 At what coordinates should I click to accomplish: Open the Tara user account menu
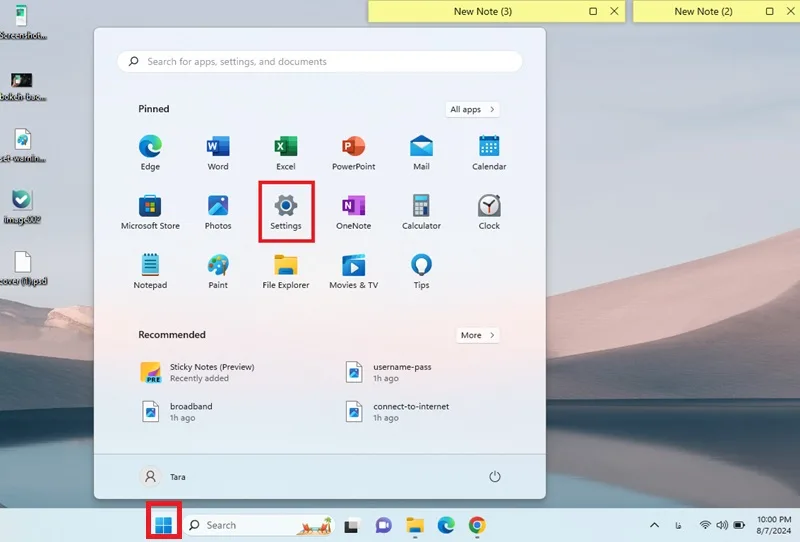coord(163,477)
